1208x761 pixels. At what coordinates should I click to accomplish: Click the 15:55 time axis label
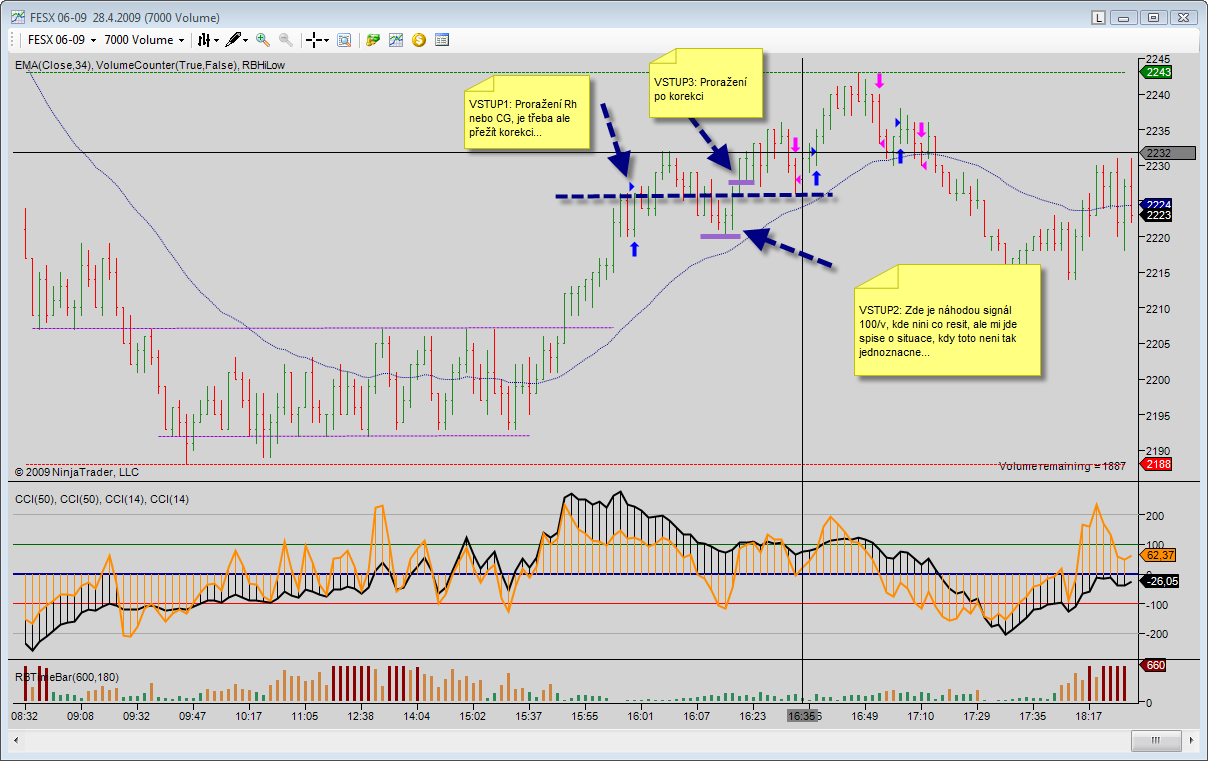585,716
